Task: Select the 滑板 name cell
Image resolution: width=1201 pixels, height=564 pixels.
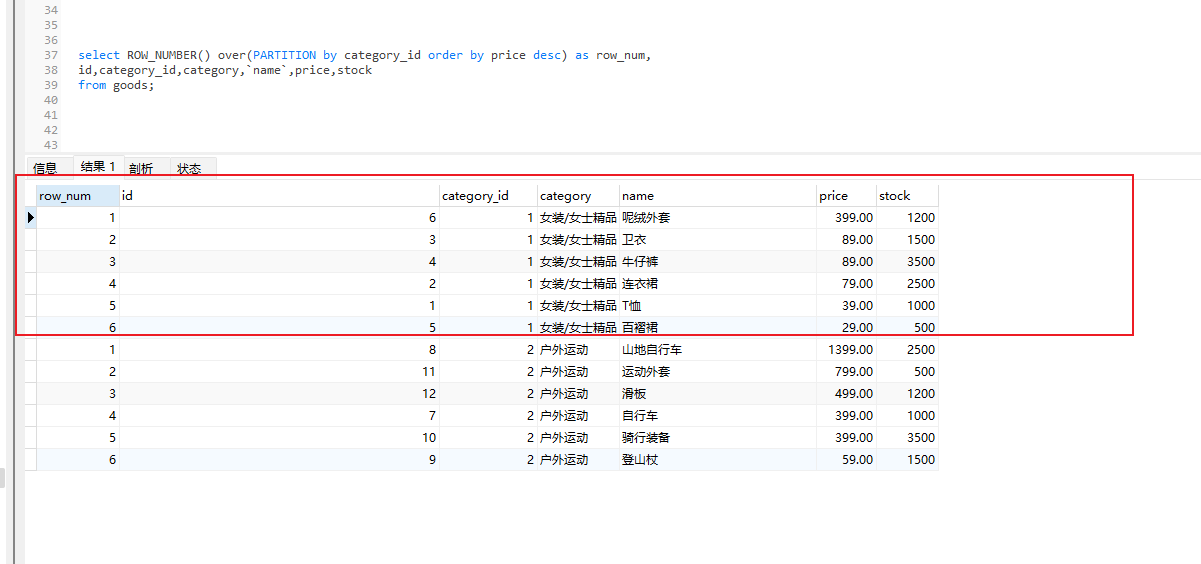Action: (718, 394)
